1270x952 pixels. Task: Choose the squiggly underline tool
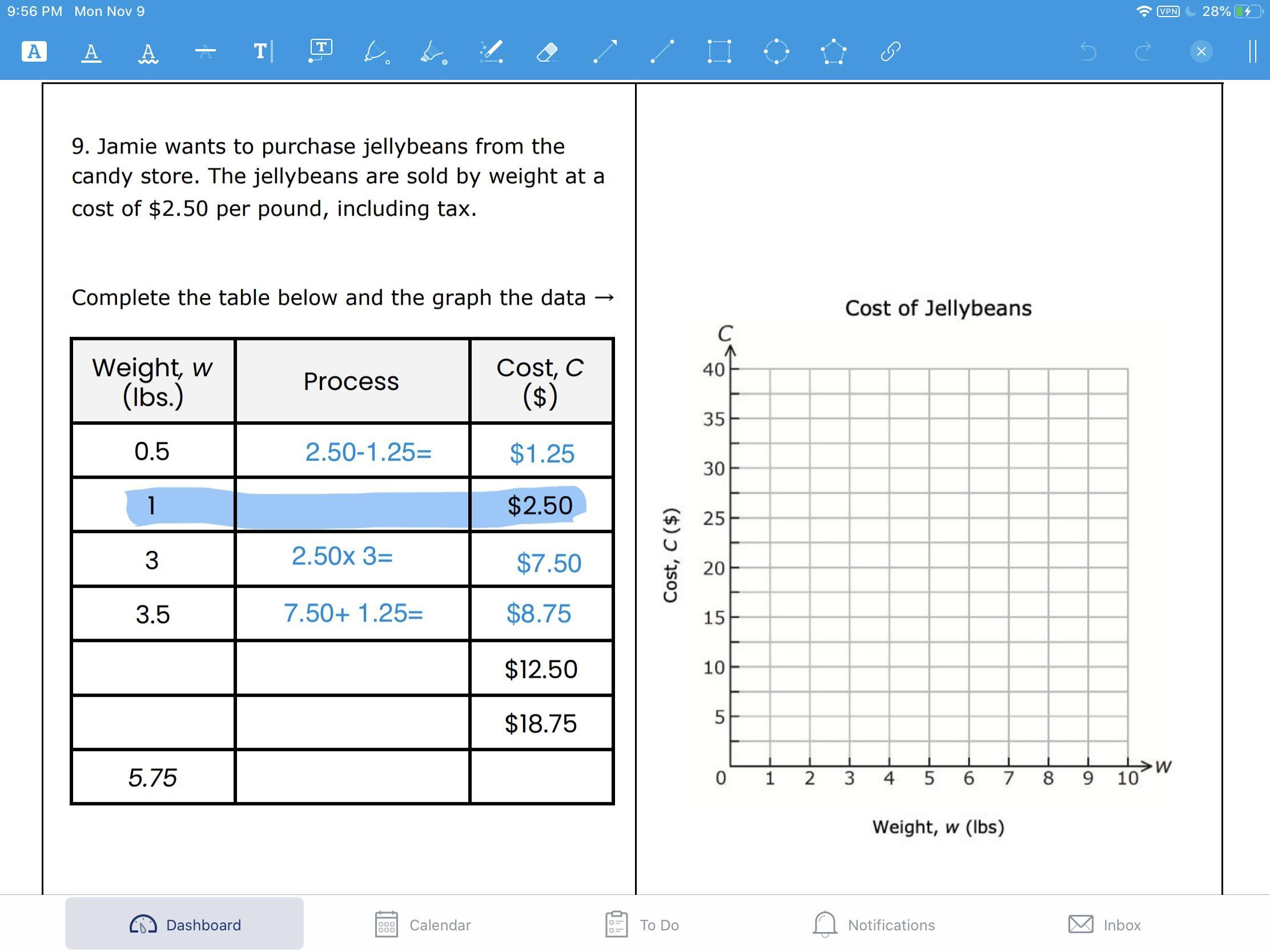[148, 52]
